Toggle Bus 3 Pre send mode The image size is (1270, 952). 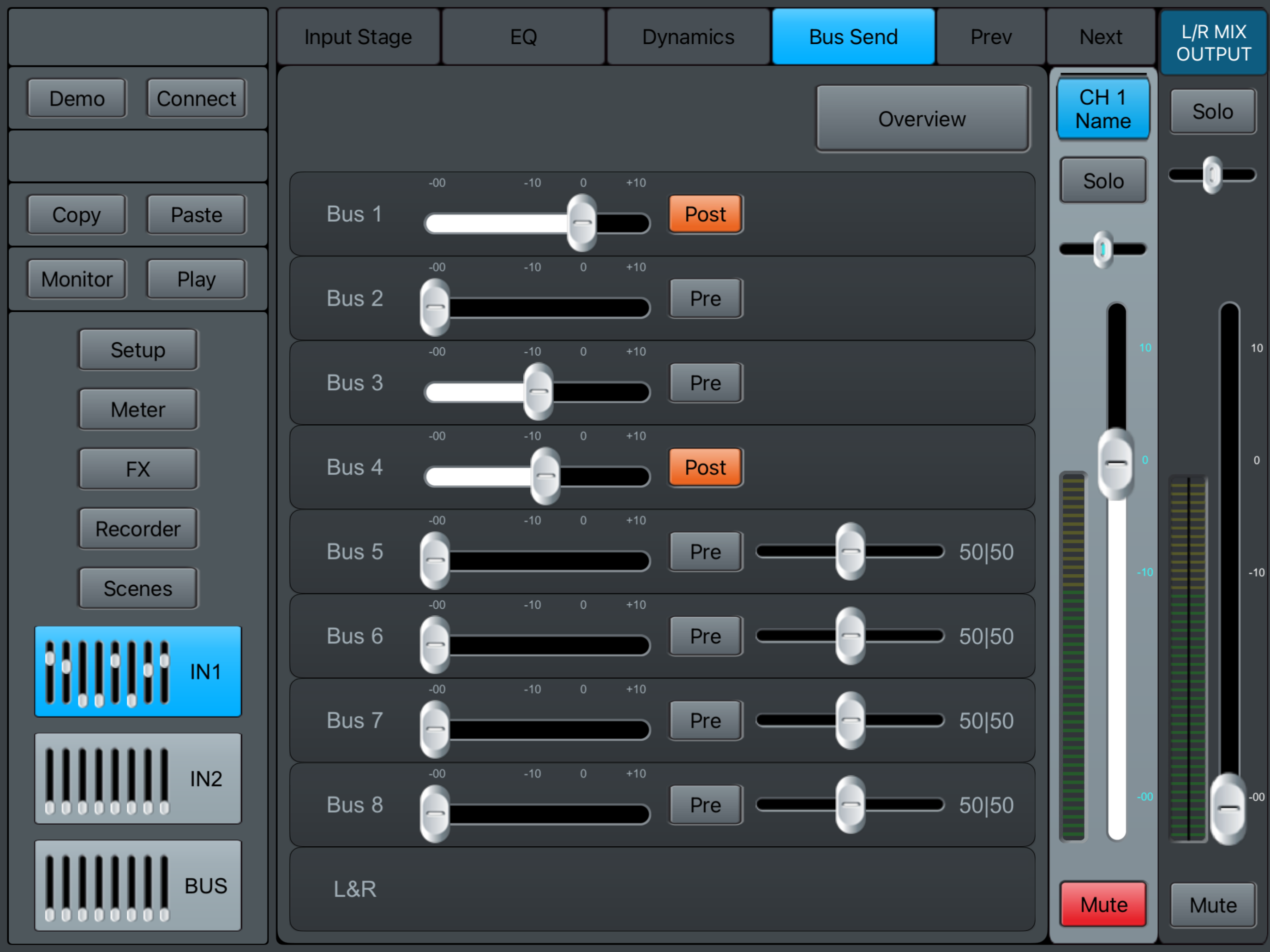[x=706, y=383]
